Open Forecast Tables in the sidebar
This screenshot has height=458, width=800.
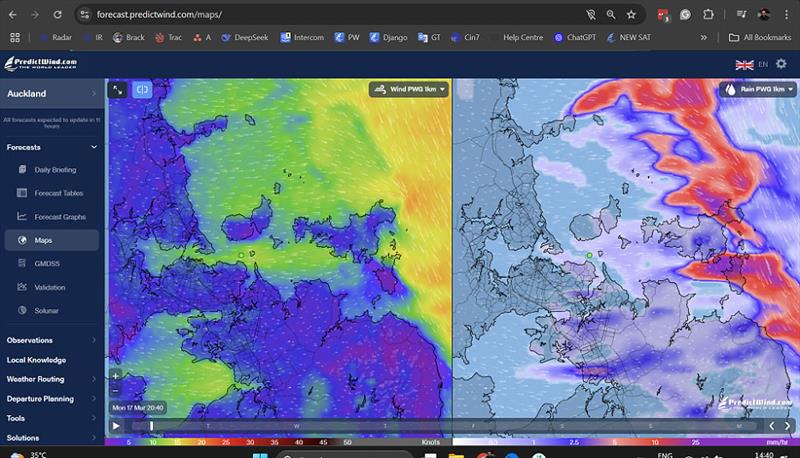[x=58, y=193]
